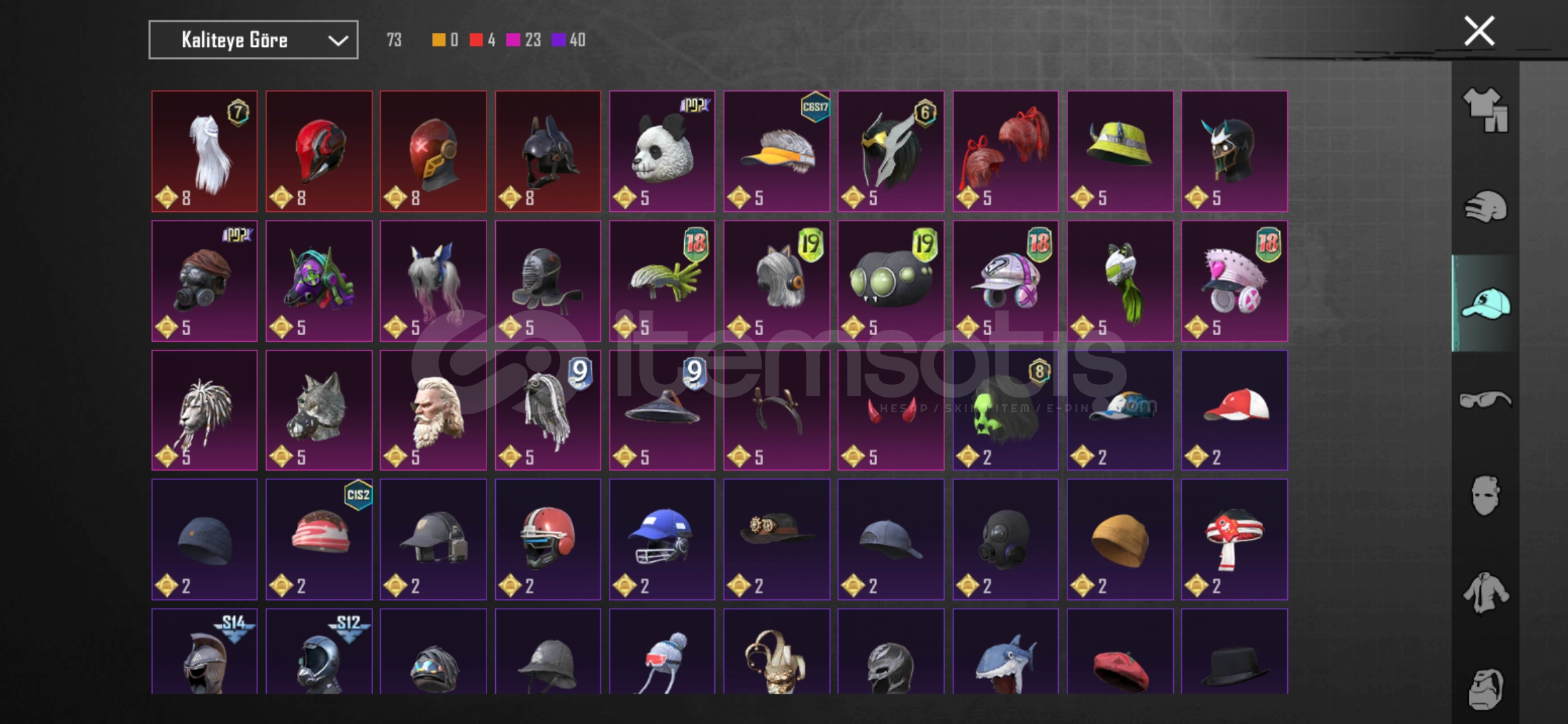1568x724 pixels.
Task: Open the face mask category icon
Action: [1485, 496]
